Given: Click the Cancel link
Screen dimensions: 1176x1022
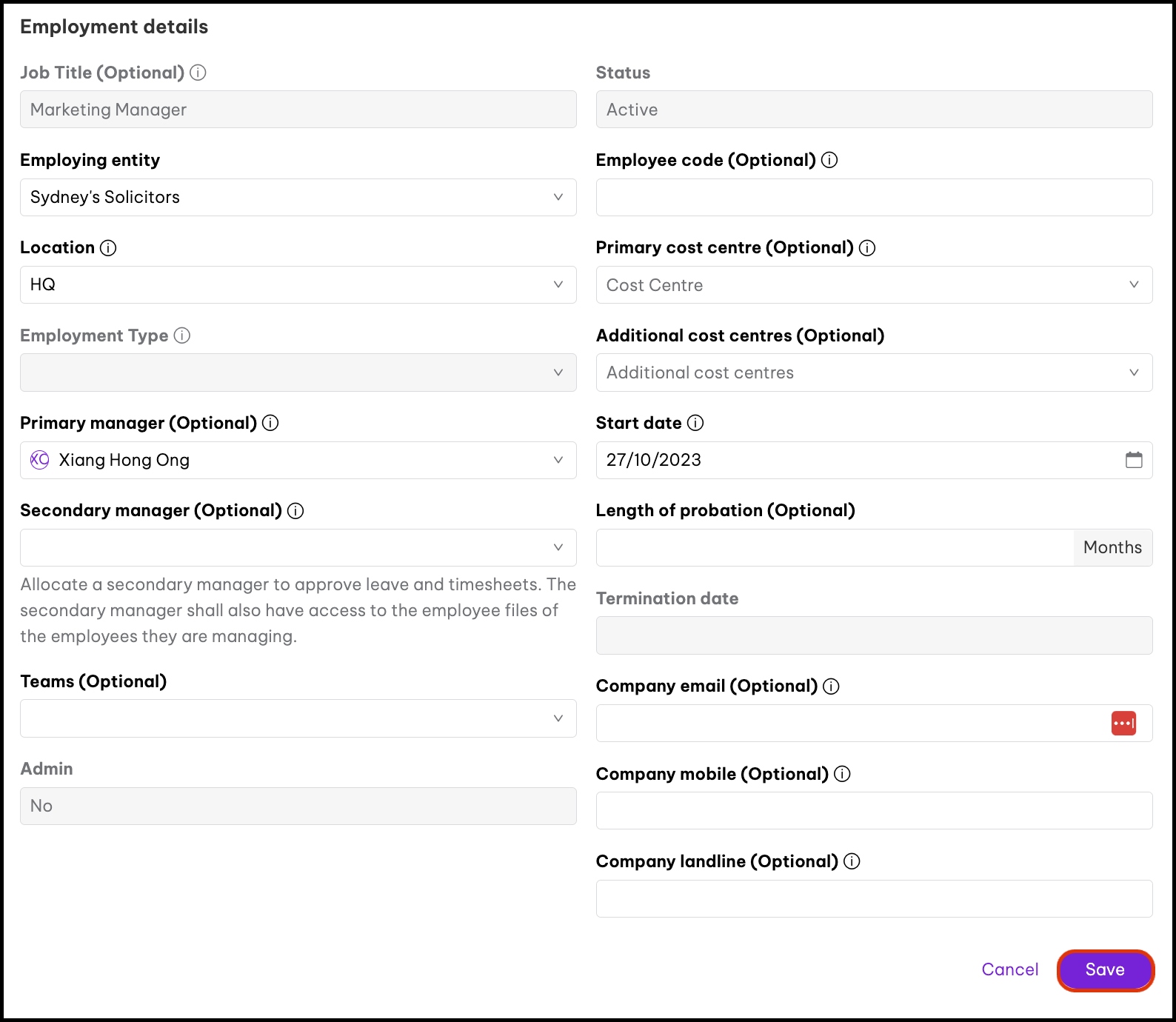Looking at the screenshot, I should (1009, 969).
